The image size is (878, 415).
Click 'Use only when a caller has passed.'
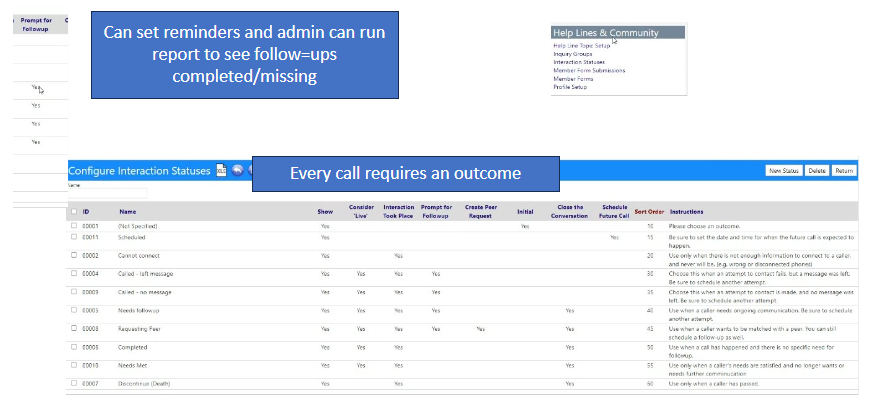pos(713,384)
